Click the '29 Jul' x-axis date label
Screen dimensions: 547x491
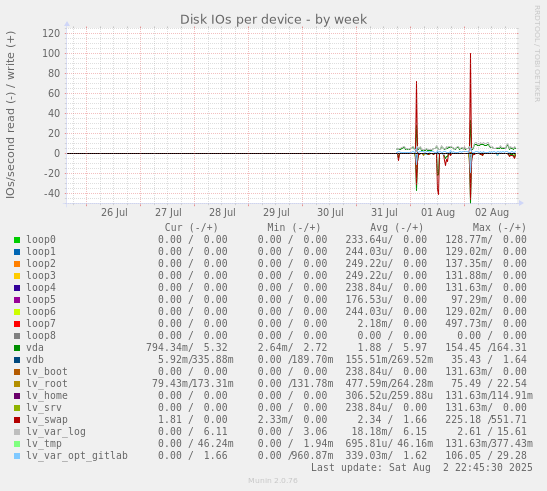coord(276,213)
